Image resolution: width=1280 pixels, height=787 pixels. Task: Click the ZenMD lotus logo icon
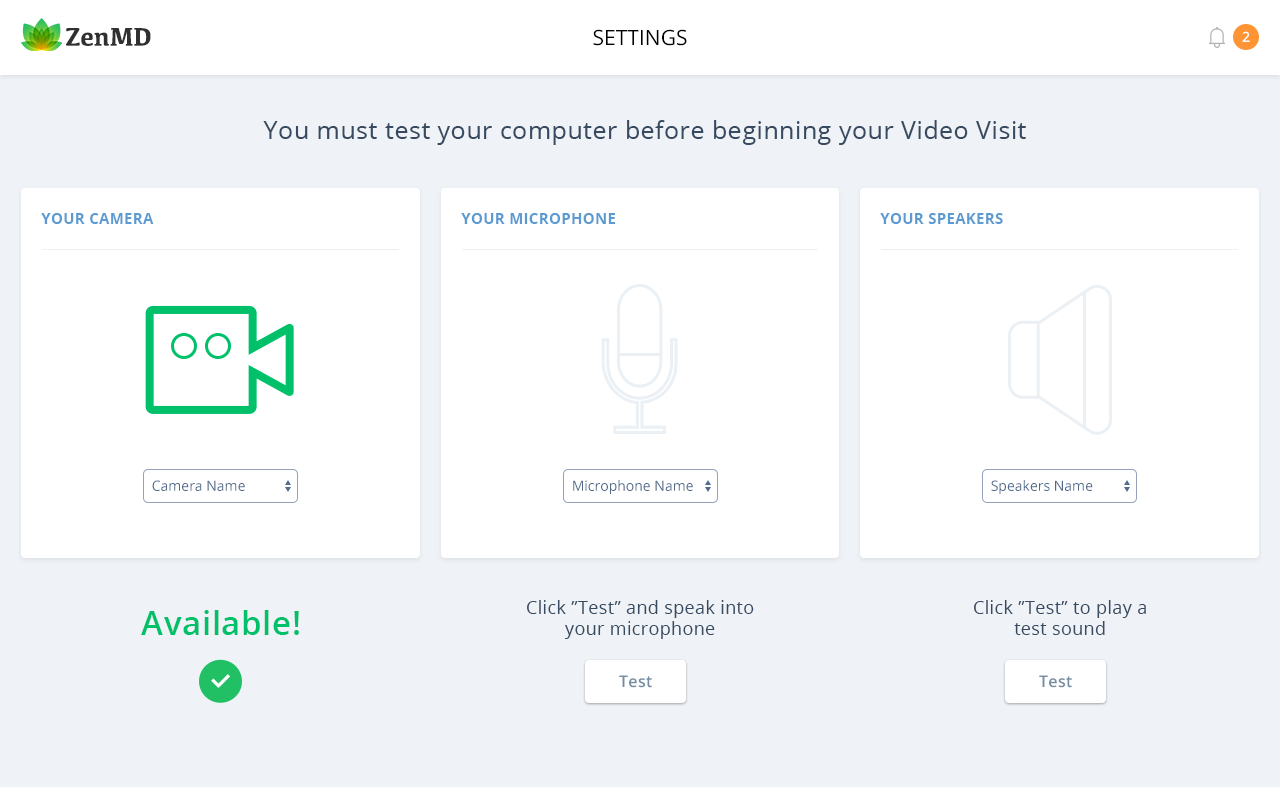coord(41,36)
